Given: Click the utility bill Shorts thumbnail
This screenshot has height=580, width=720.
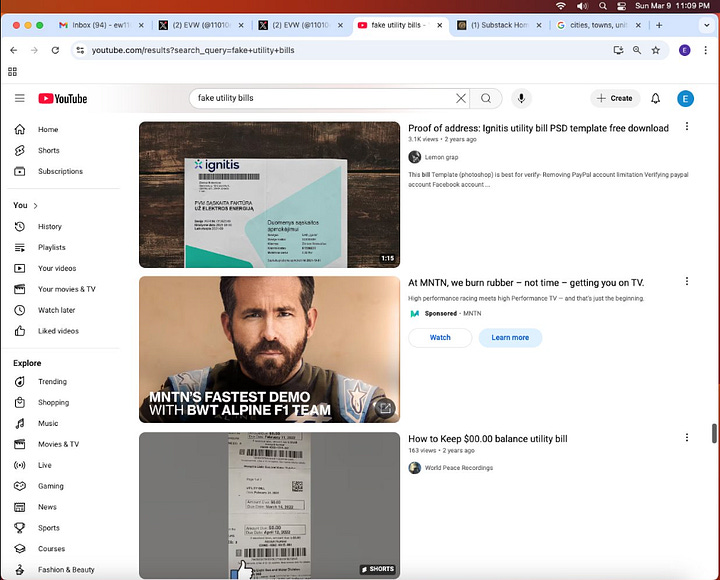Looking at the screenshot, I should [x=270, y=506].
